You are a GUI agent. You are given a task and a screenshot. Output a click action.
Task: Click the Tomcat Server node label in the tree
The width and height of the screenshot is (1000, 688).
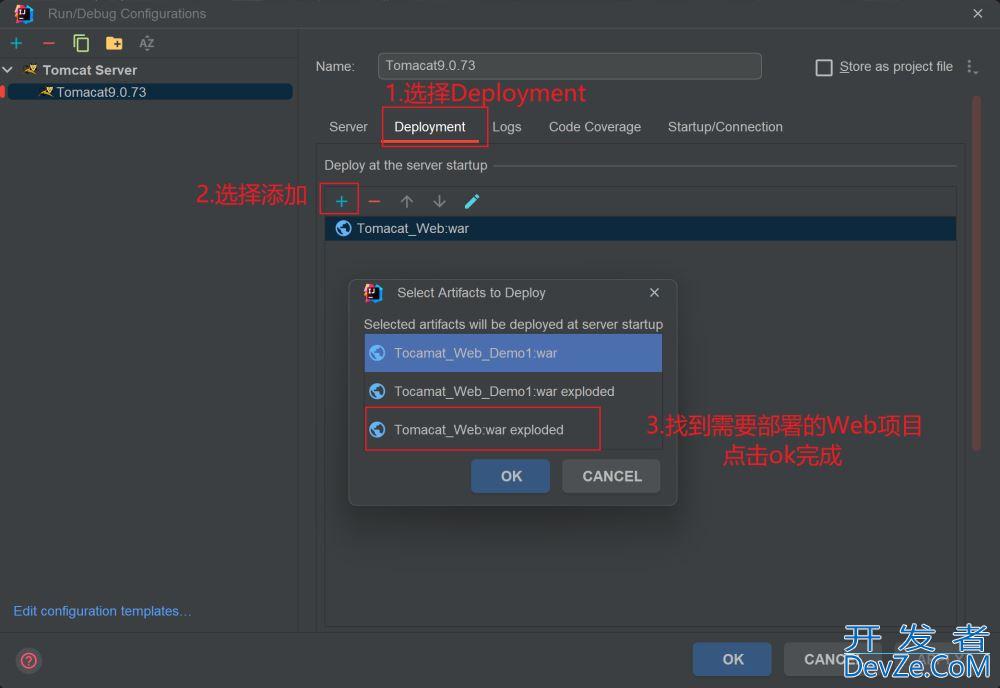[90, 70]
